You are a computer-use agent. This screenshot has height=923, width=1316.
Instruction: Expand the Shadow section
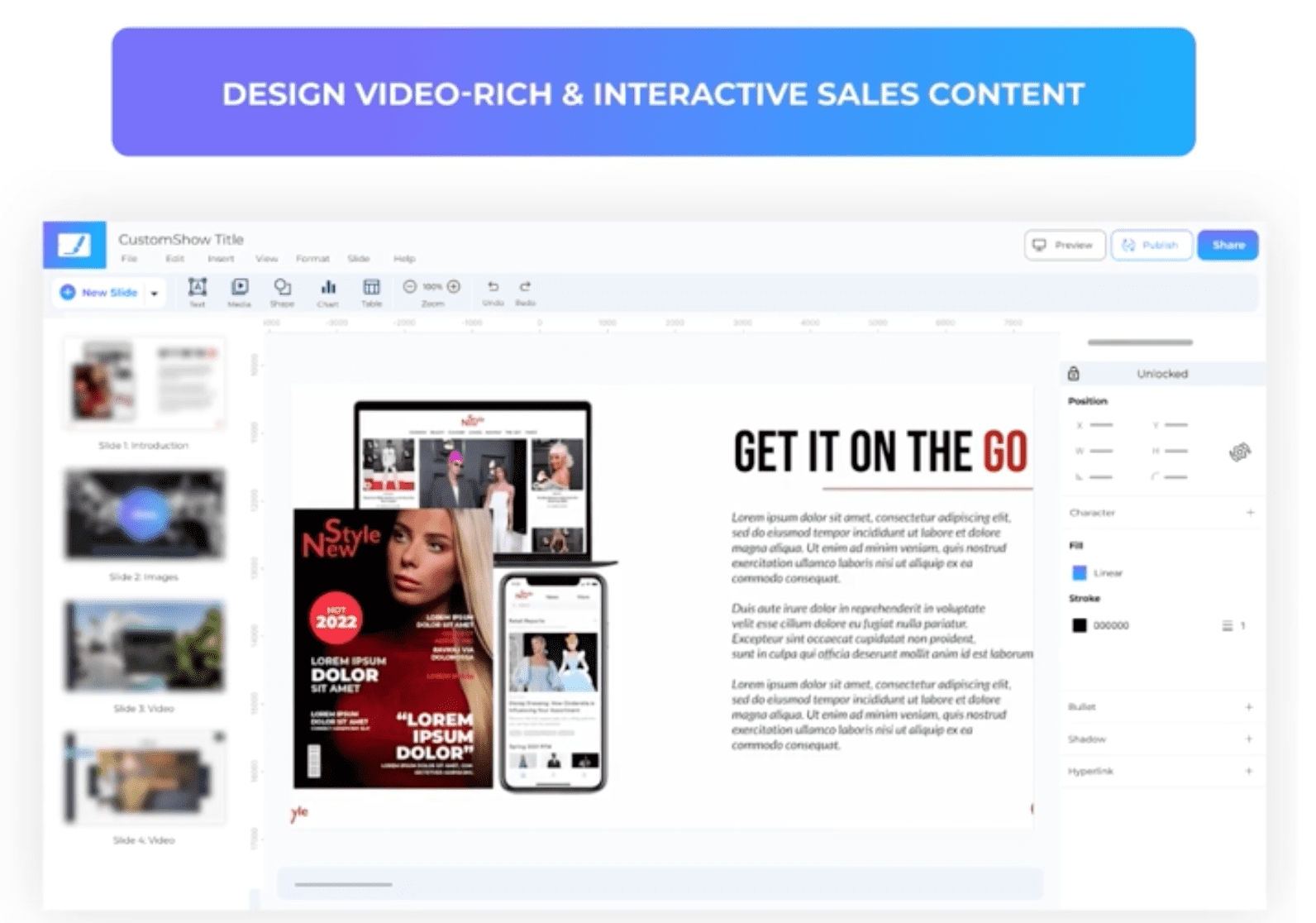click(1249, 739)
